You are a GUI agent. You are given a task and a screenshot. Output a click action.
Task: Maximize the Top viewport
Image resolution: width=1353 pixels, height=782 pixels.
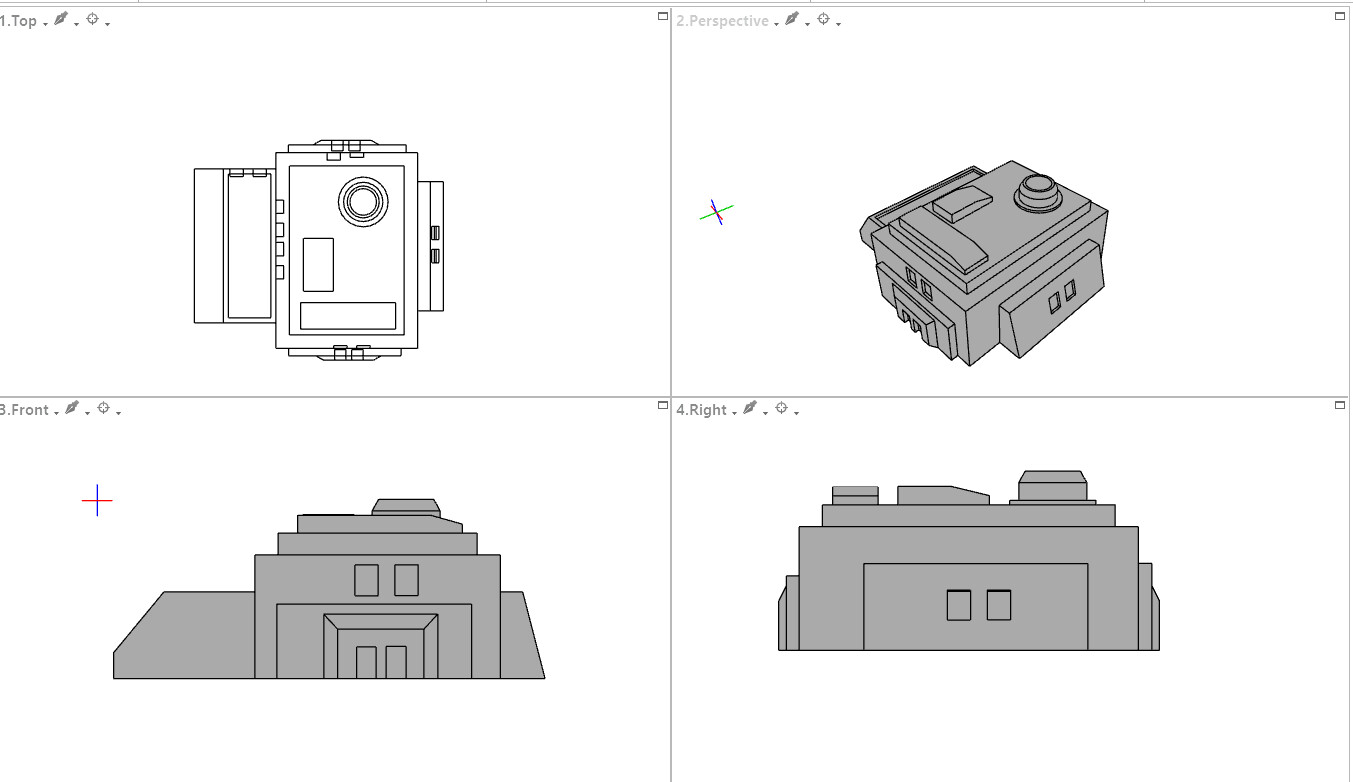[662, 16]
